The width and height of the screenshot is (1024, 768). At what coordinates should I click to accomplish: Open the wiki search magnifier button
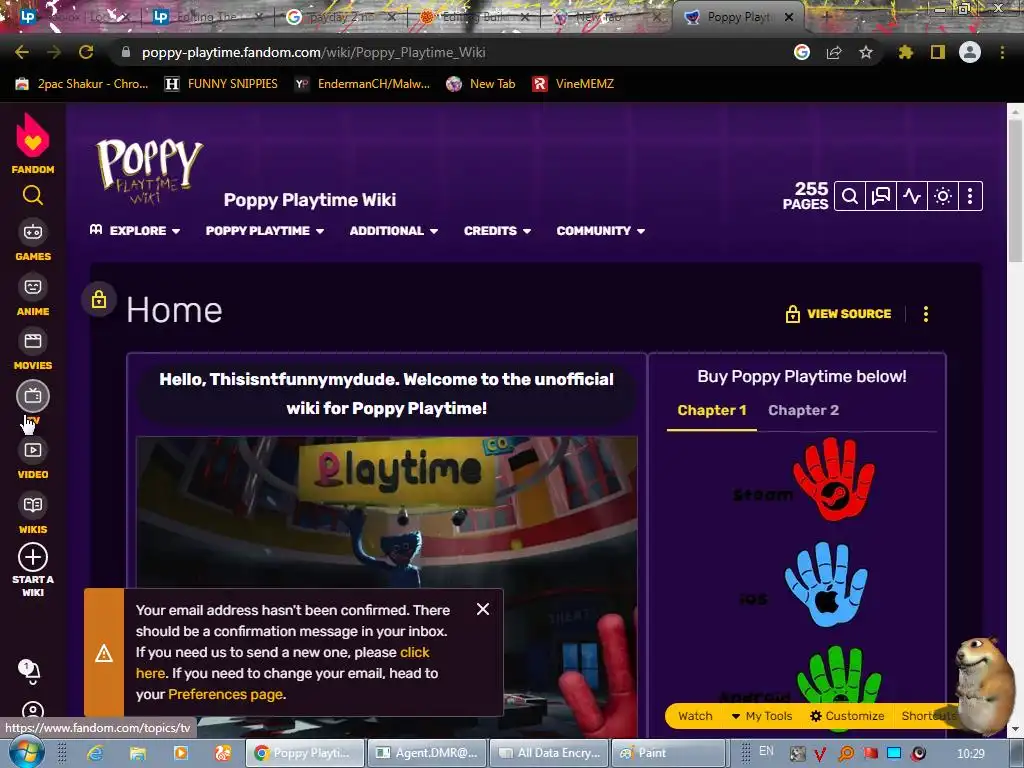(x=850, y=196)
